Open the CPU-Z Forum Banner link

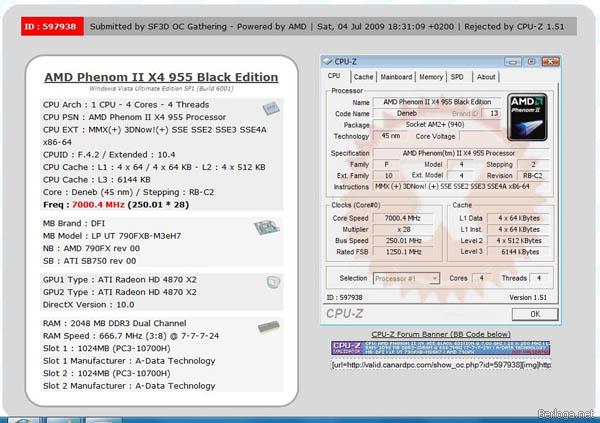point(441,334)
